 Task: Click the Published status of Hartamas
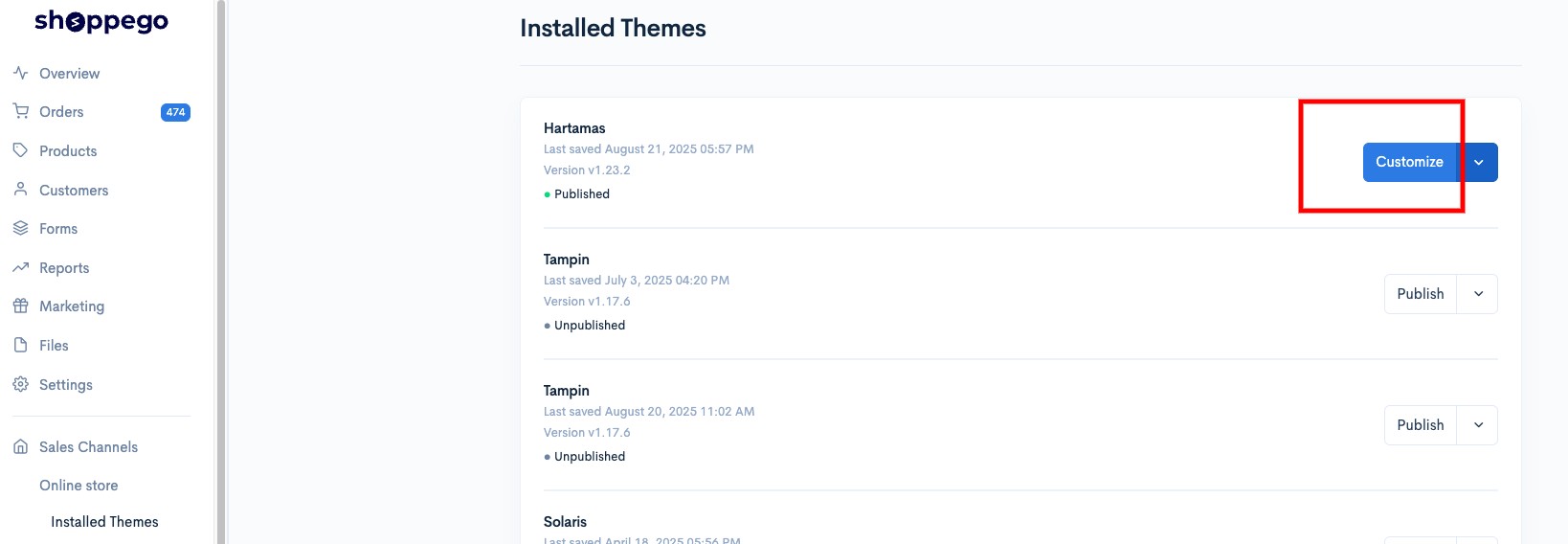click(576, 193)
